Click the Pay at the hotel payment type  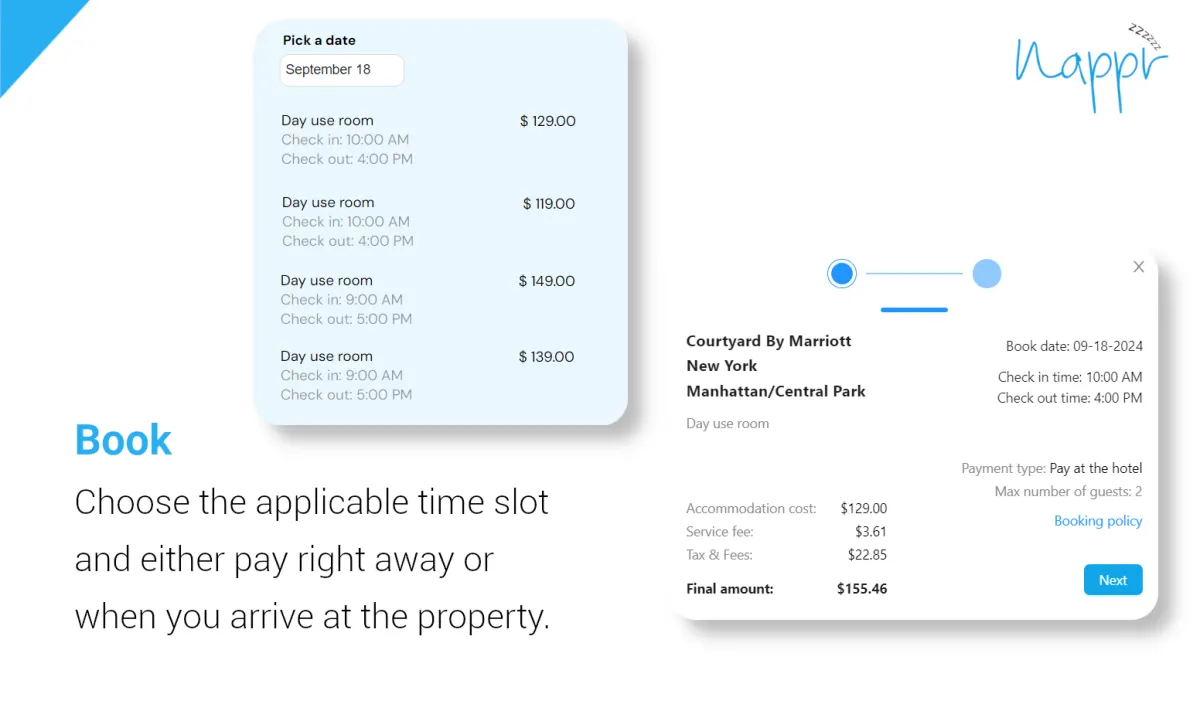click(1096, 468)
